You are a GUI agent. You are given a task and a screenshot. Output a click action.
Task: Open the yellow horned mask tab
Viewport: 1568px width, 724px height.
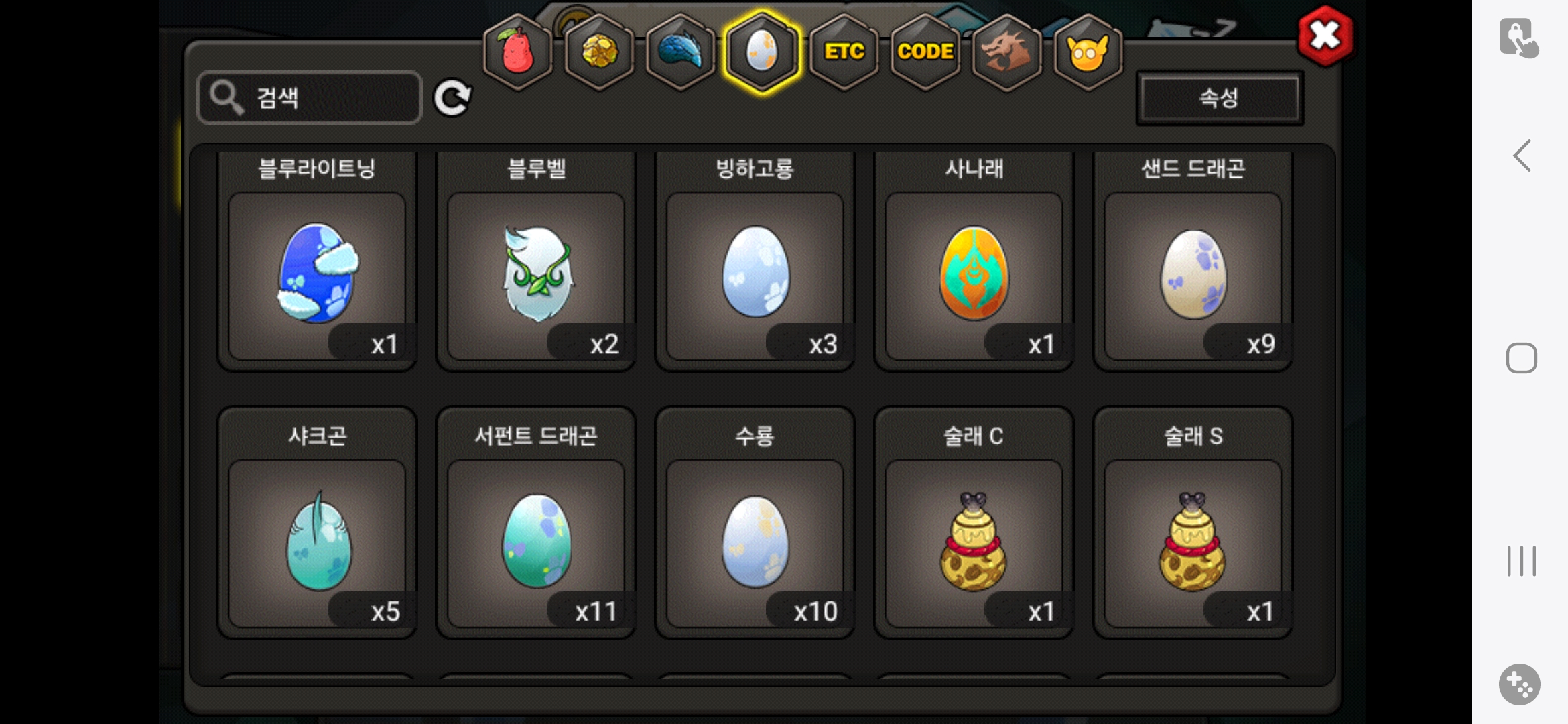pyautogui.click(x=1088, y=52)
